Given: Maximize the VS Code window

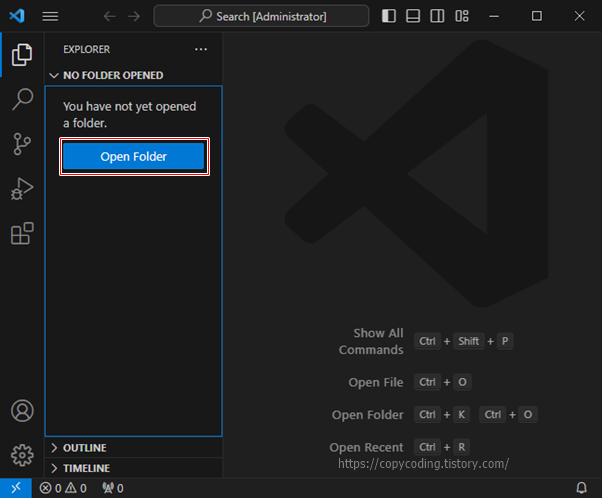Looking at the screenshot, I should (x=537, y=16).
